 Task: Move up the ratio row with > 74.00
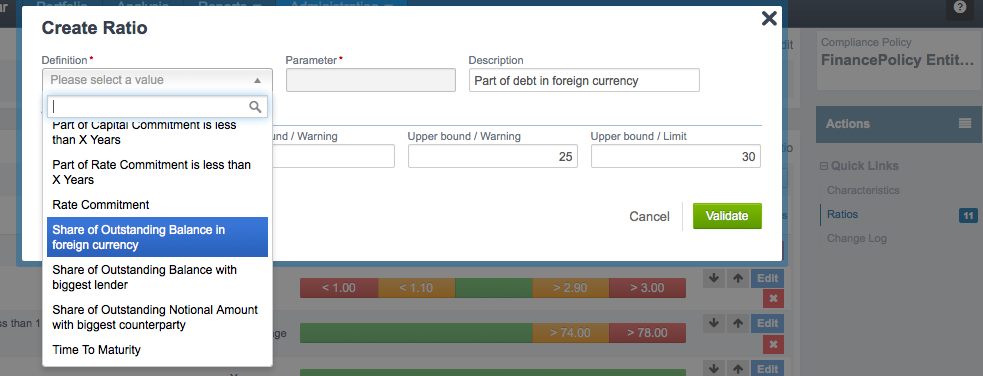coord(738,323)
